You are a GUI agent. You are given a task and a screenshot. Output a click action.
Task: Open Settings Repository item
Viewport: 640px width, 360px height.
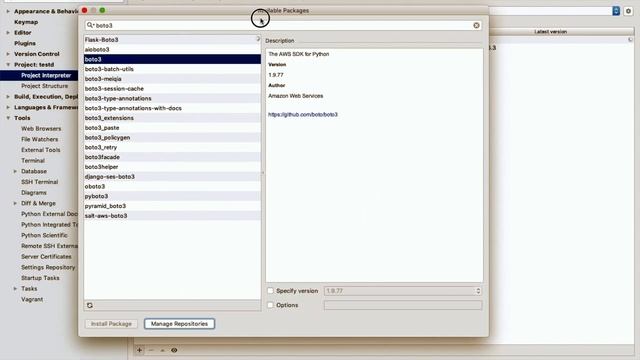[48, 267]
